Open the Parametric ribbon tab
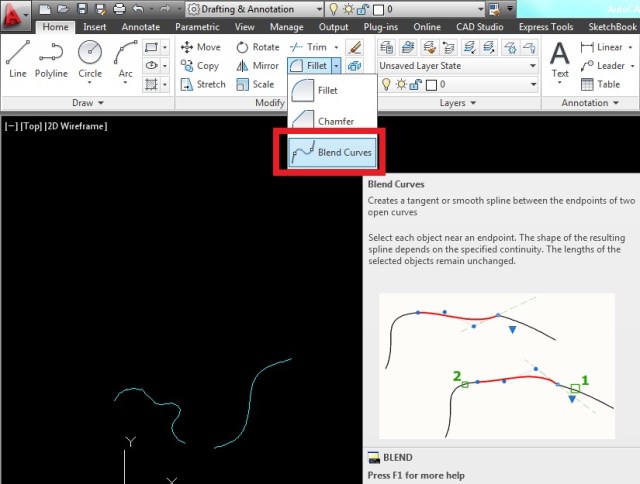Screen dimensions: 640x484 [197, 27]
